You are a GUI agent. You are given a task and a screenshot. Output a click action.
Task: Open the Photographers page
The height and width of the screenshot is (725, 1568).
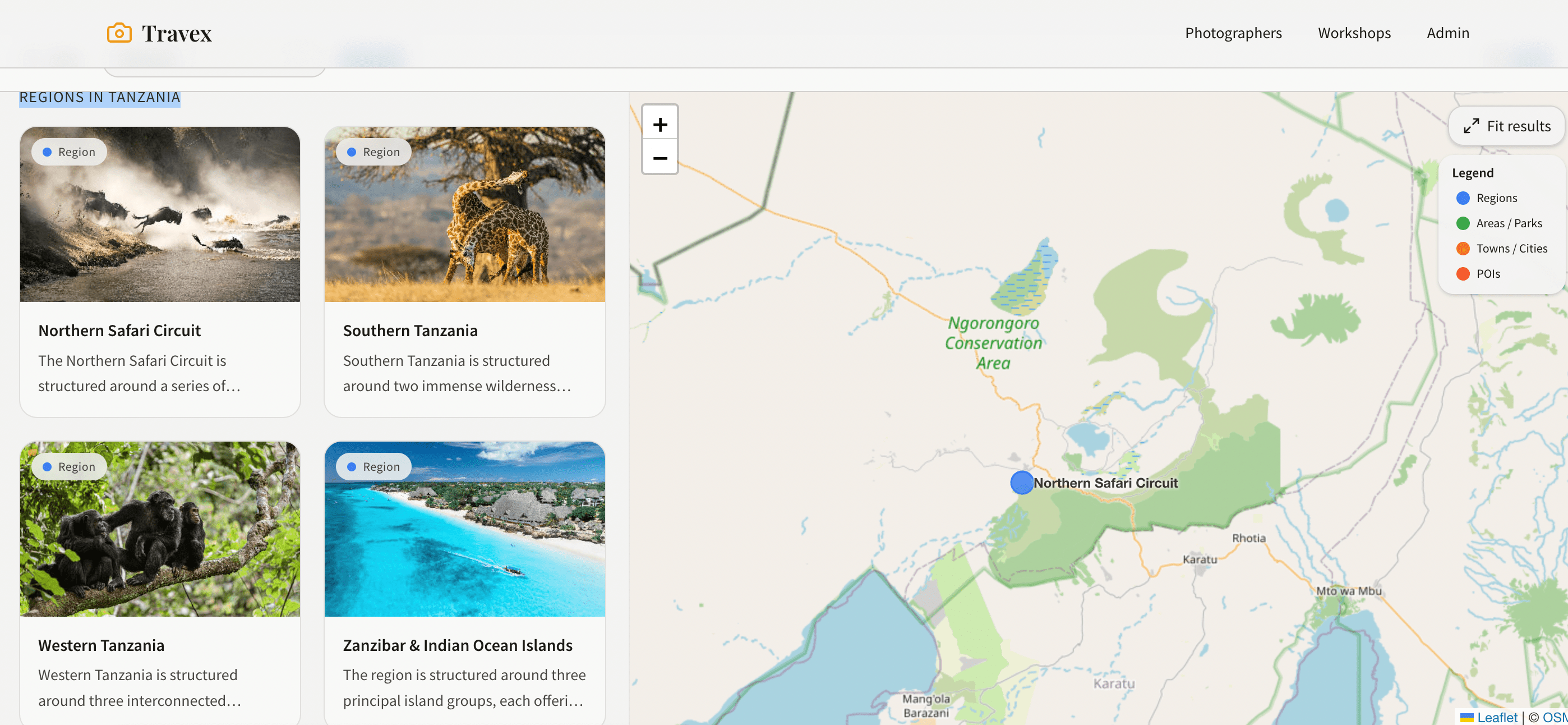(1233, 33)
